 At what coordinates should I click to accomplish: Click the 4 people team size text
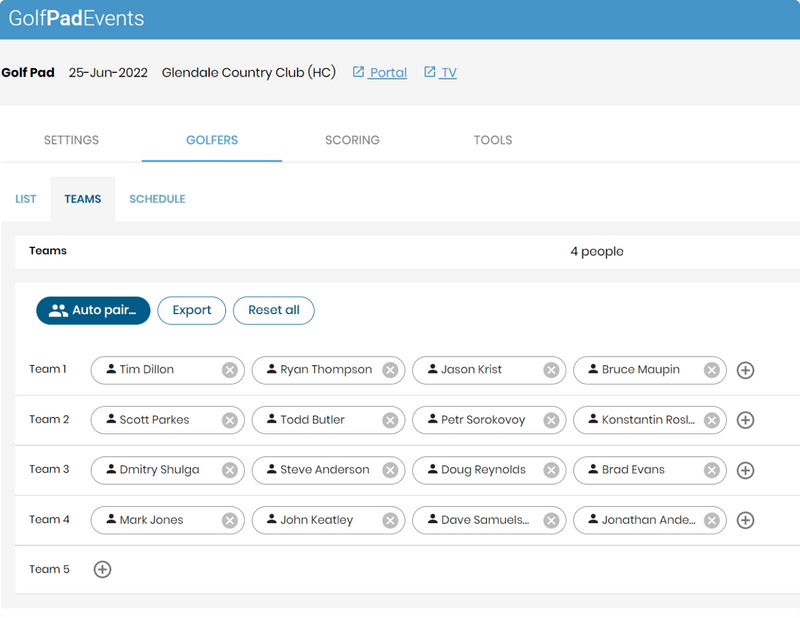(x=597, y=252)
